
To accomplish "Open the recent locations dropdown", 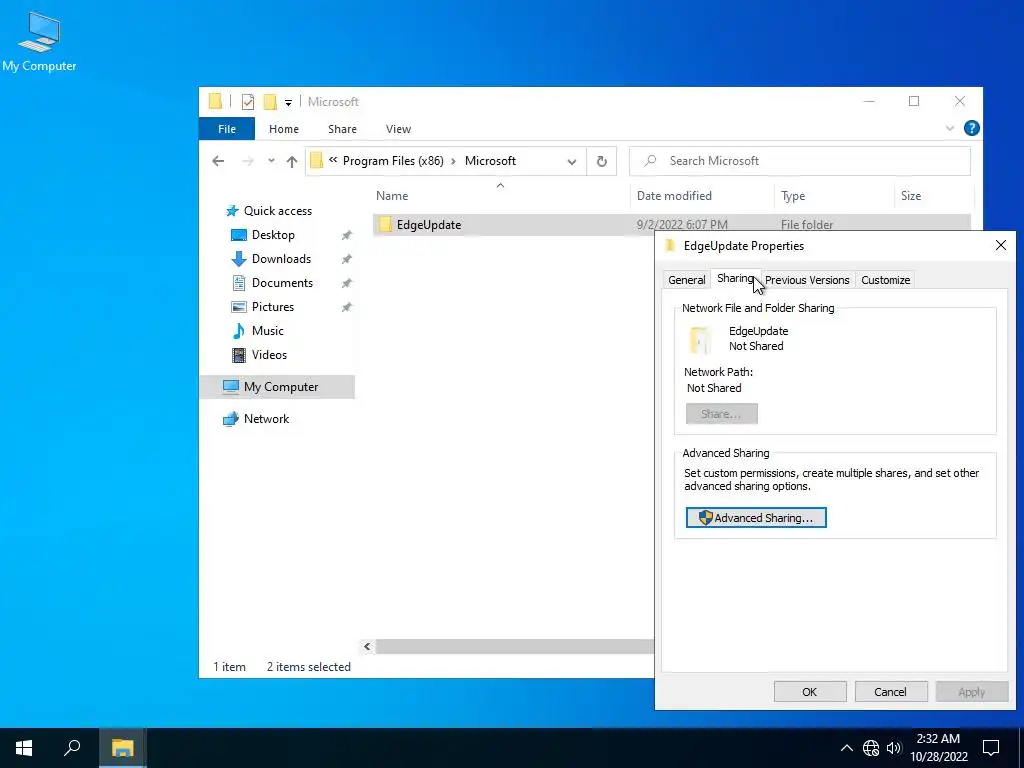I will [x=271, y=161].
